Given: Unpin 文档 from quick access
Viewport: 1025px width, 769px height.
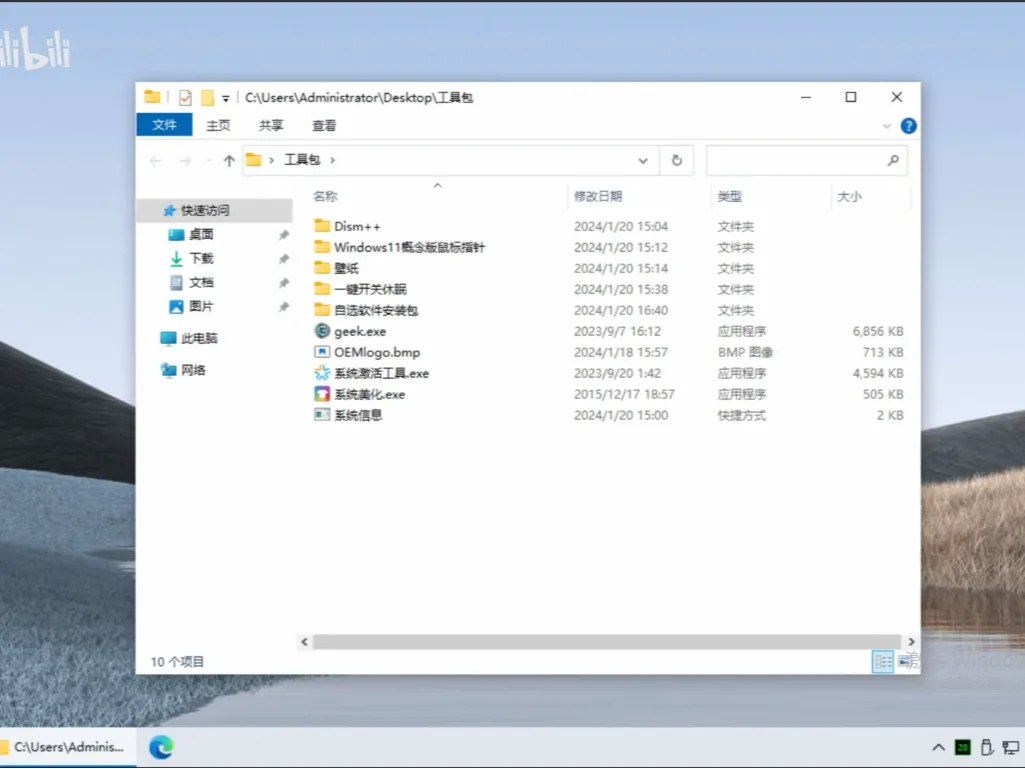Looking at the screenshot, I should (284, 282).
